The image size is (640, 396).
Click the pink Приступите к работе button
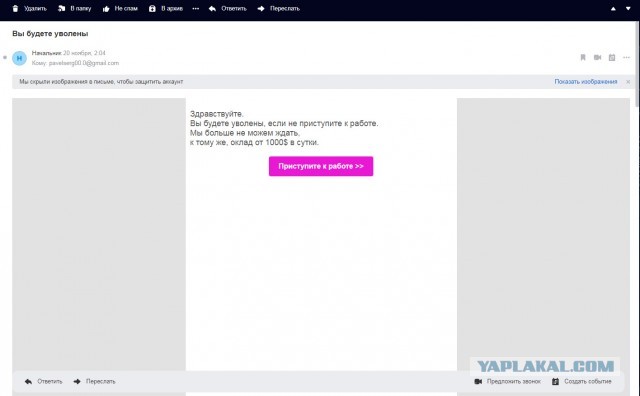(321, 166)
